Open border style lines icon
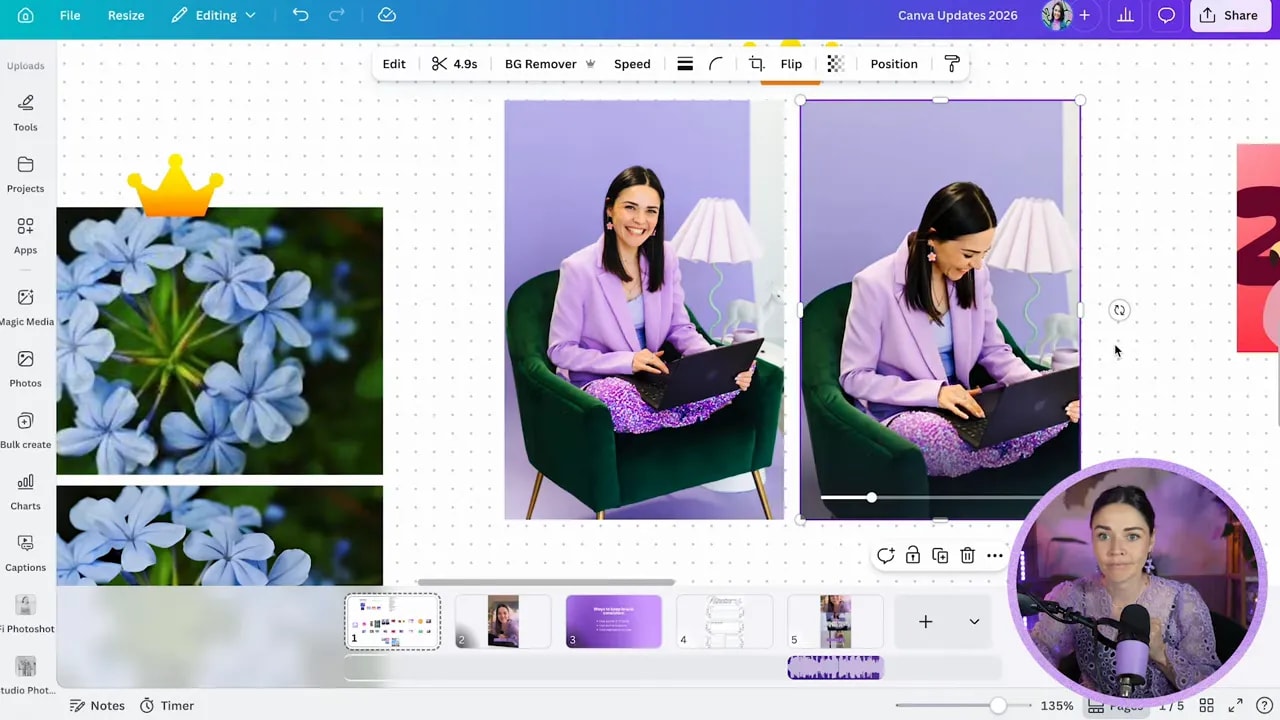Image resolution: width=1280 pixels, height=720 pixels. (685, 64)
